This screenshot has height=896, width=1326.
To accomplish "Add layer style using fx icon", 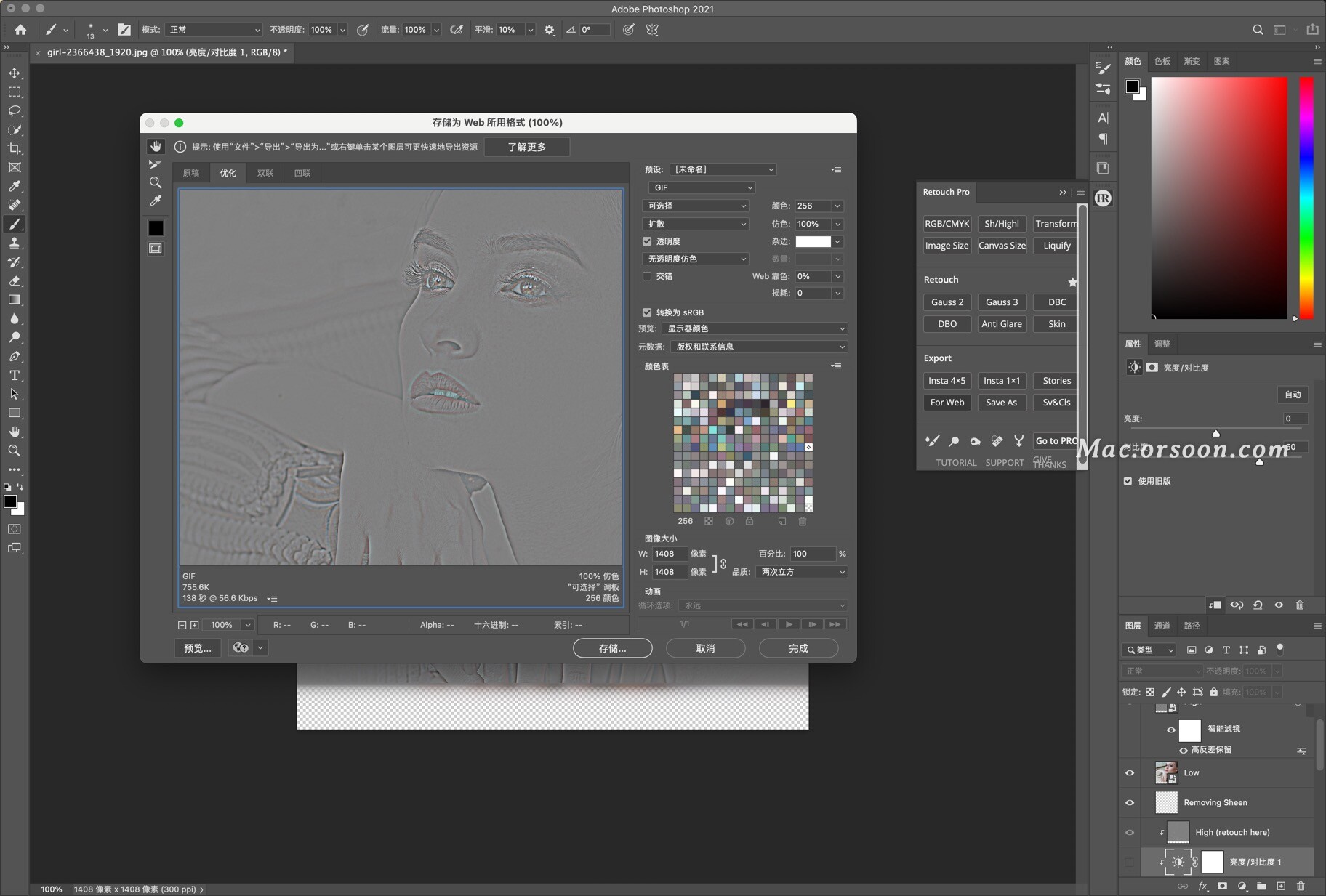I will [1202, 886].
